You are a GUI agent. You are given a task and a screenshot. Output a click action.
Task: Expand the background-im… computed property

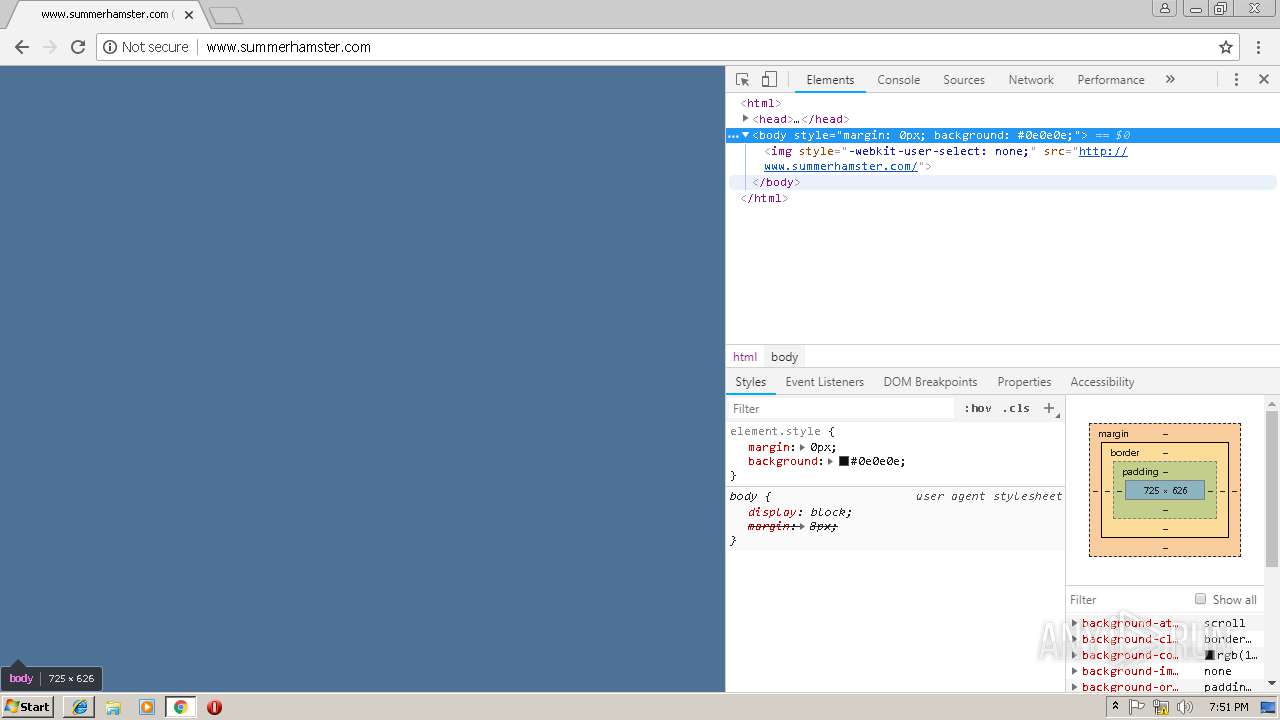[1075, 671]
